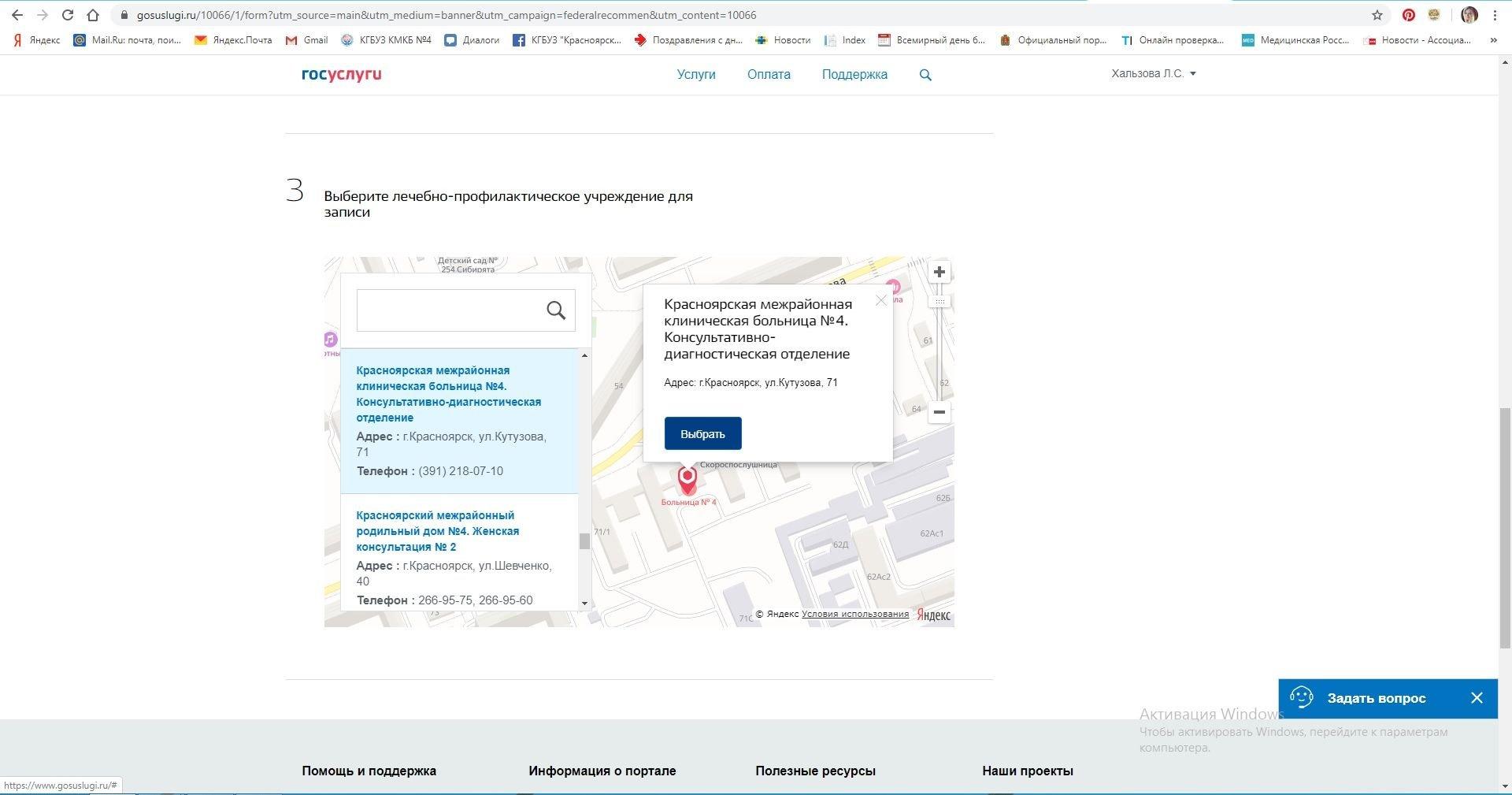This screenshot has height=795, width=1512.
Task: Go to browser home page
Action: tap(93, 15)
